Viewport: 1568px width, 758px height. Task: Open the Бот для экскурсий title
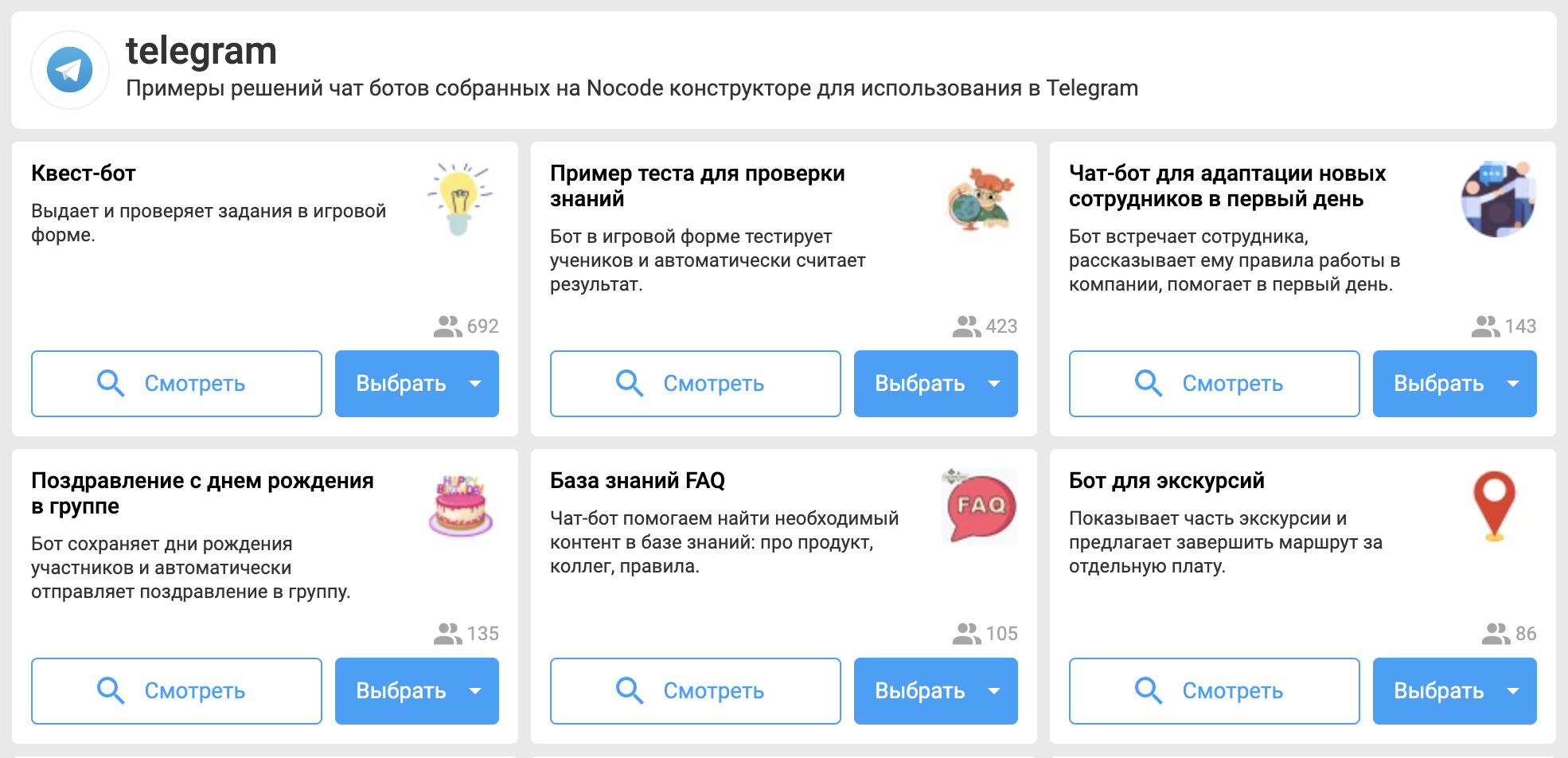pos(1167,481)
